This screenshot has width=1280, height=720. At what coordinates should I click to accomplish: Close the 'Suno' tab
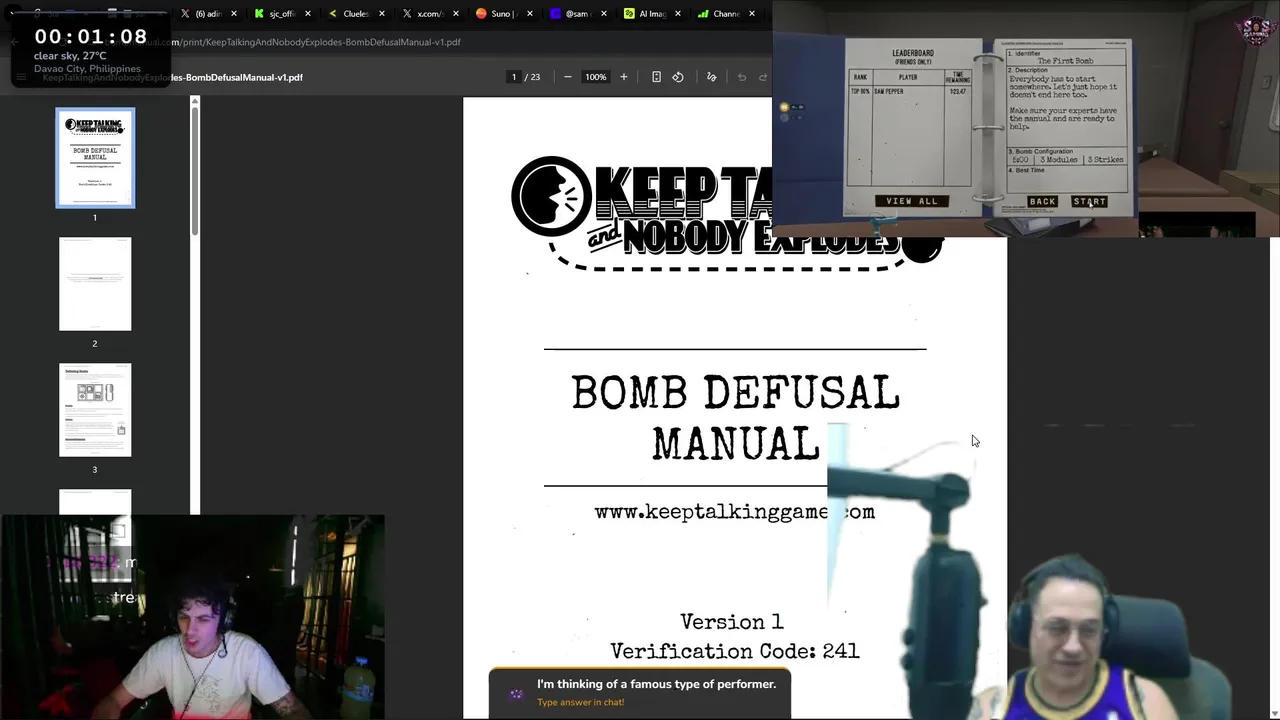tap(530, 14)
